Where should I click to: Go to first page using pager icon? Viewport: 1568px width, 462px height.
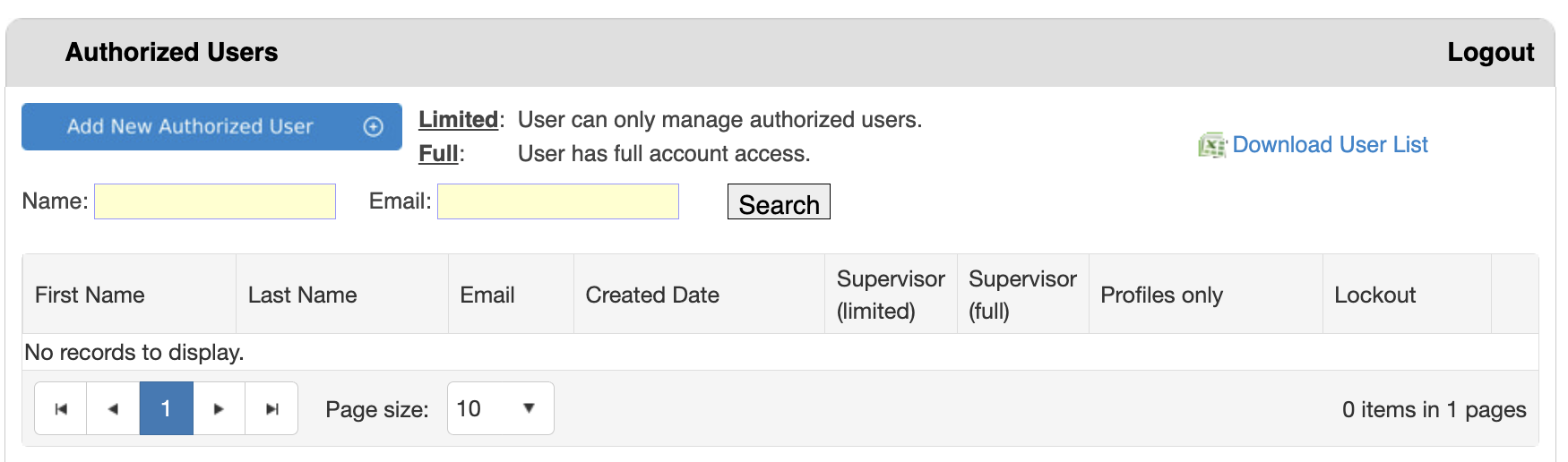(x=61, y=409)
